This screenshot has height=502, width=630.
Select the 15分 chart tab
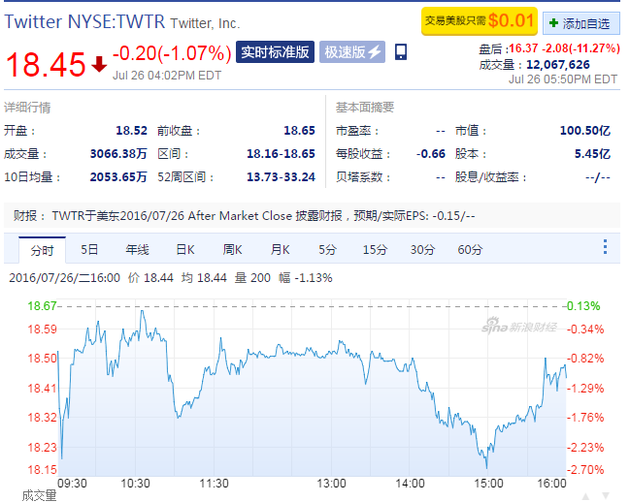pyautogui.click(x=375, y=250)
